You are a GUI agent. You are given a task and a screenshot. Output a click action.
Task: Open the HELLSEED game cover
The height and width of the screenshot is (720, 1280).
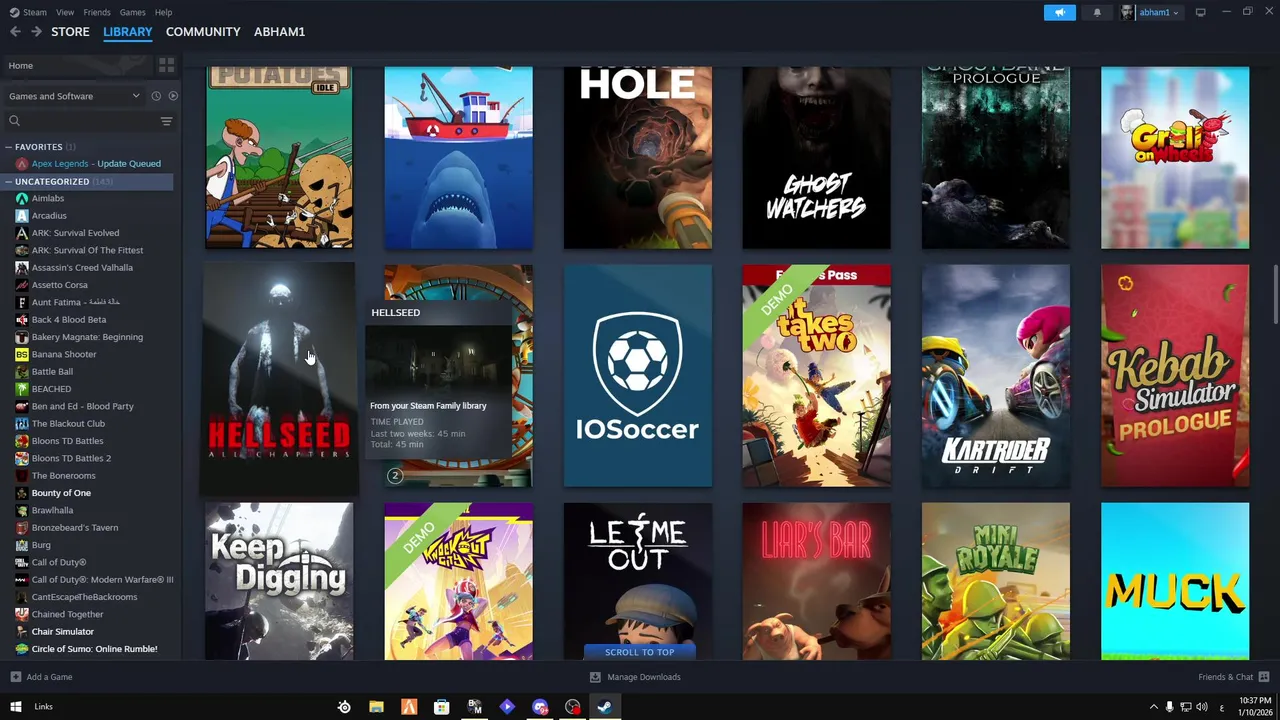[x=279, y=378]
